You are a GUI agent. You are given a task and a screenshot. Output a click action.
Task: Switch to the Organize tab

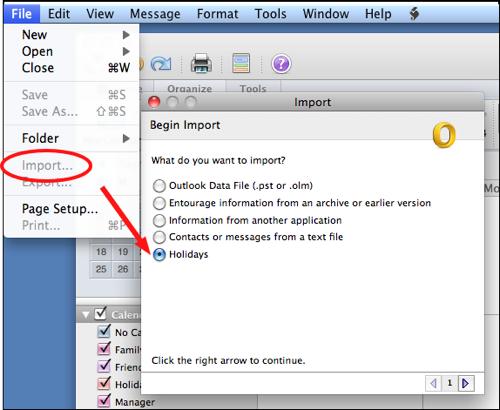click(189, 89)
